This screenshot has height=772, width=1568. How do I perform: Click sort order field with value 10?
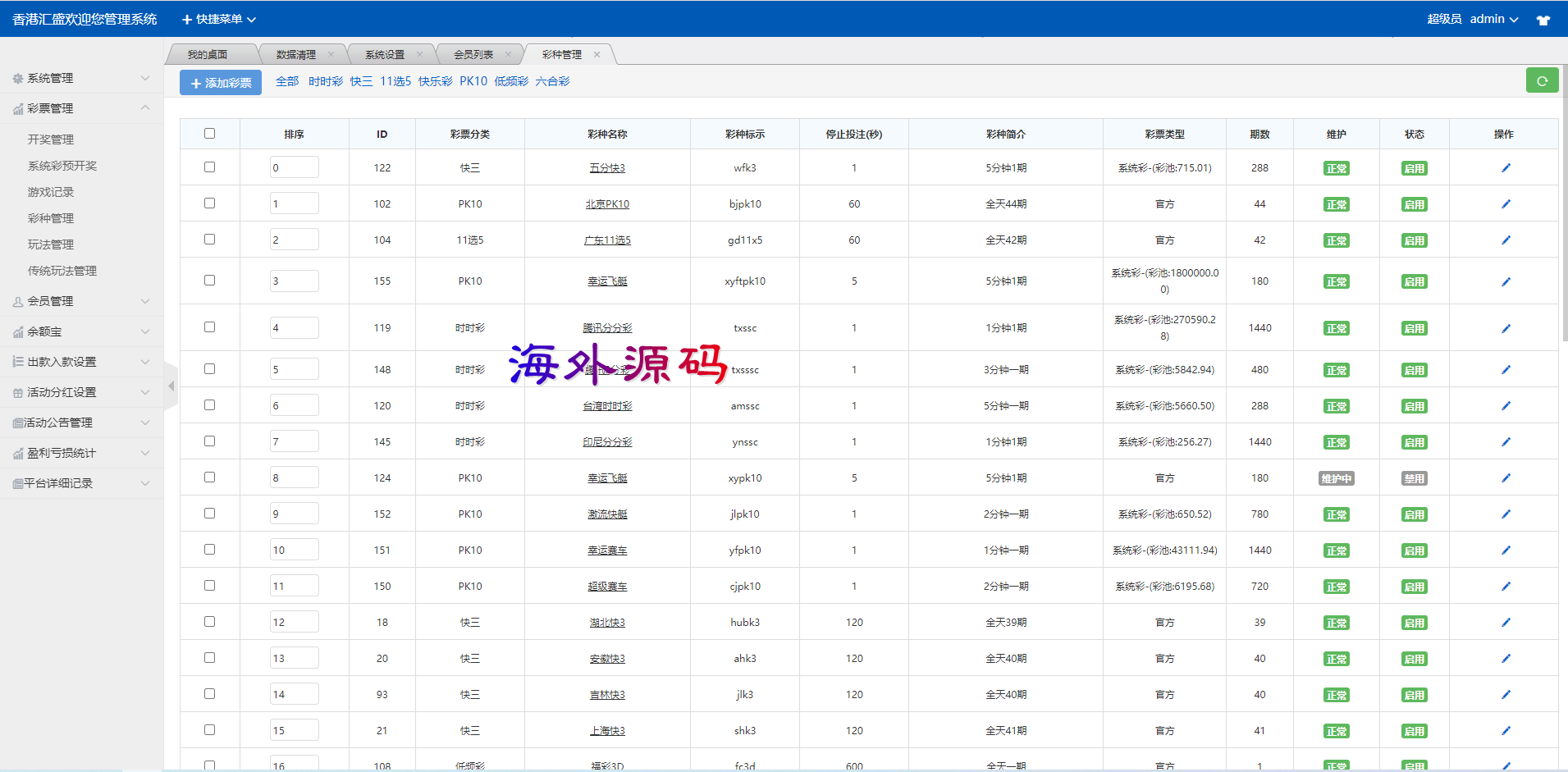pos(295,550)
